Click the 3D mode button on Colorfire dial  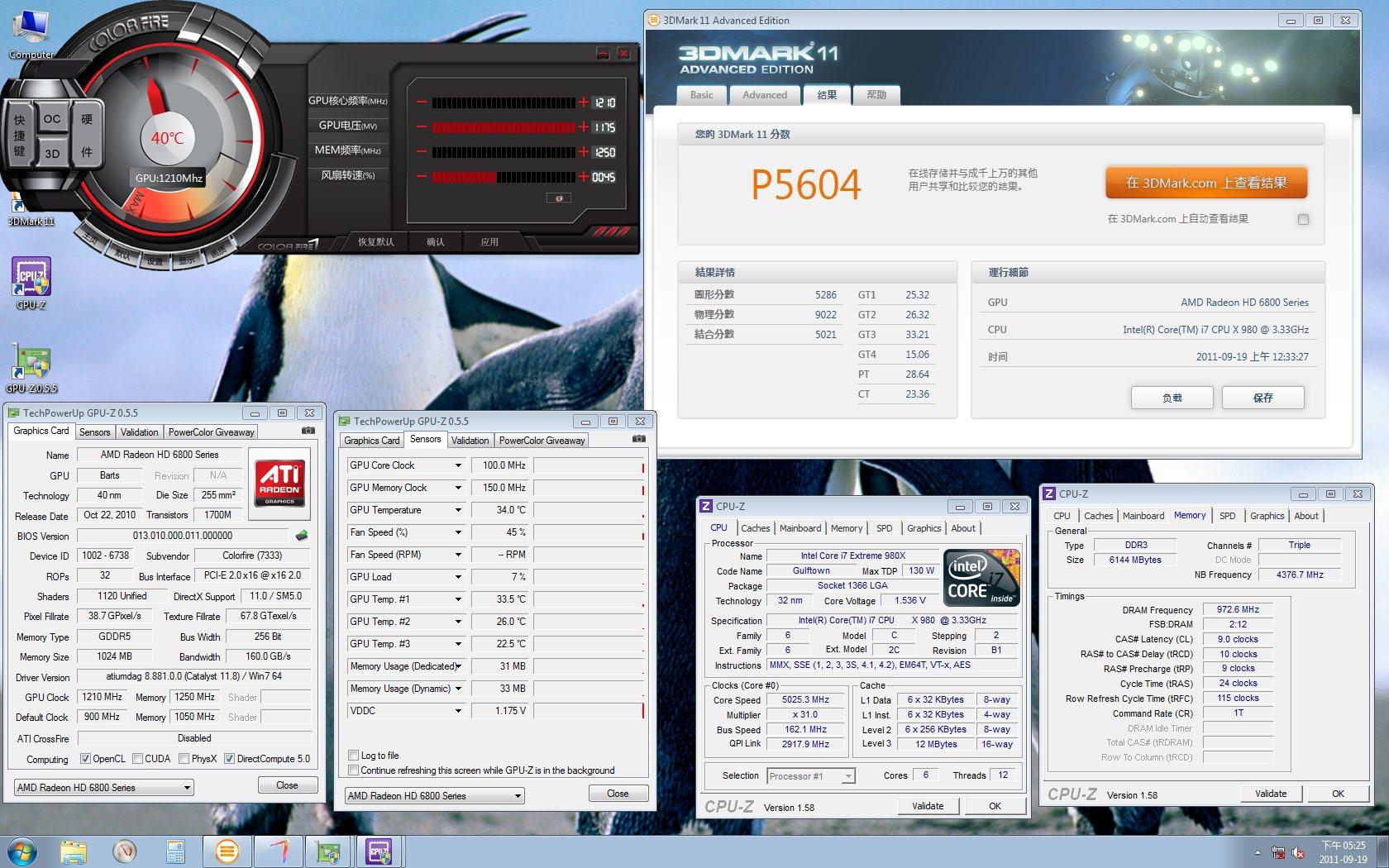[52, 153]
